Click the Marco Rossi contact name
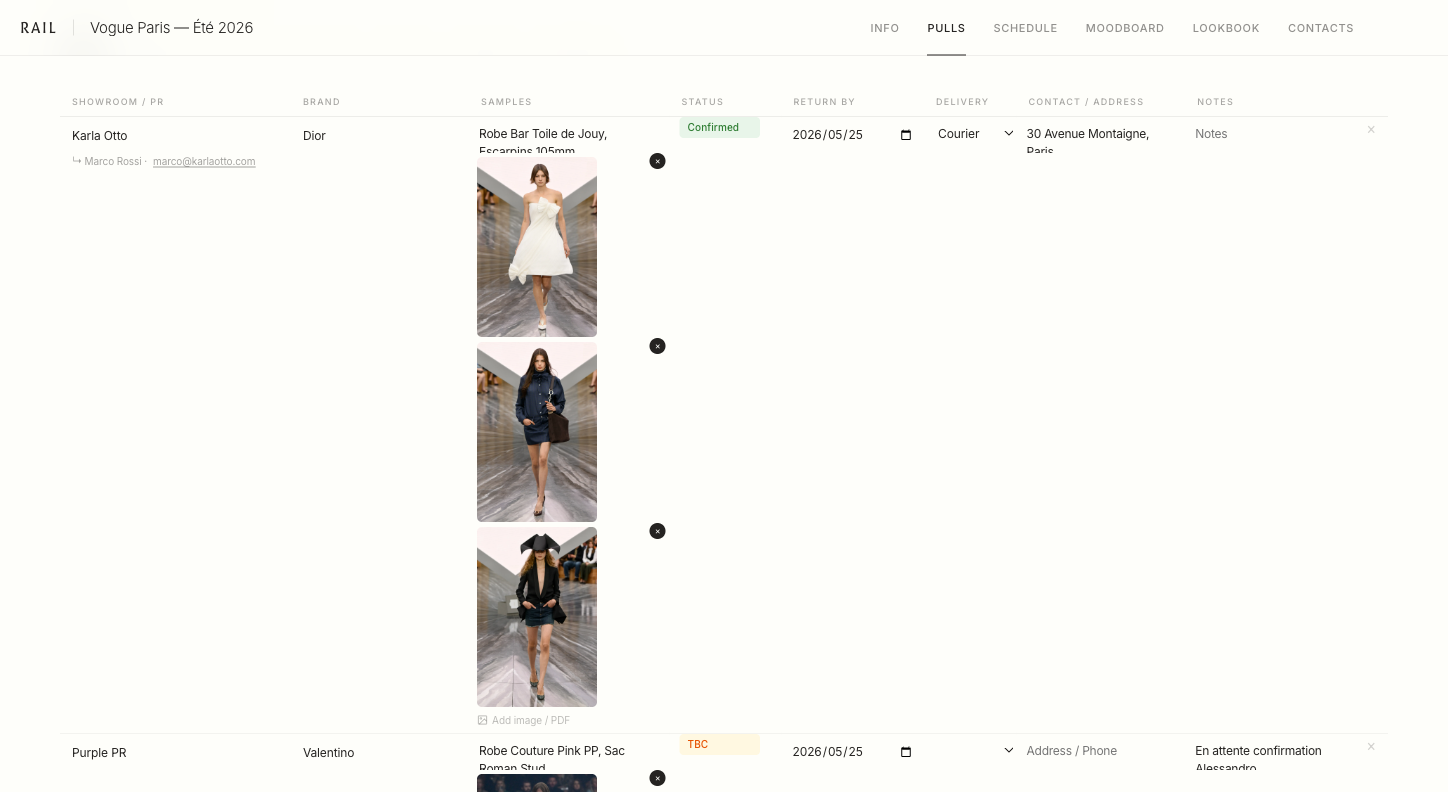Screen dimensions: 1448x792 point(113,162)
